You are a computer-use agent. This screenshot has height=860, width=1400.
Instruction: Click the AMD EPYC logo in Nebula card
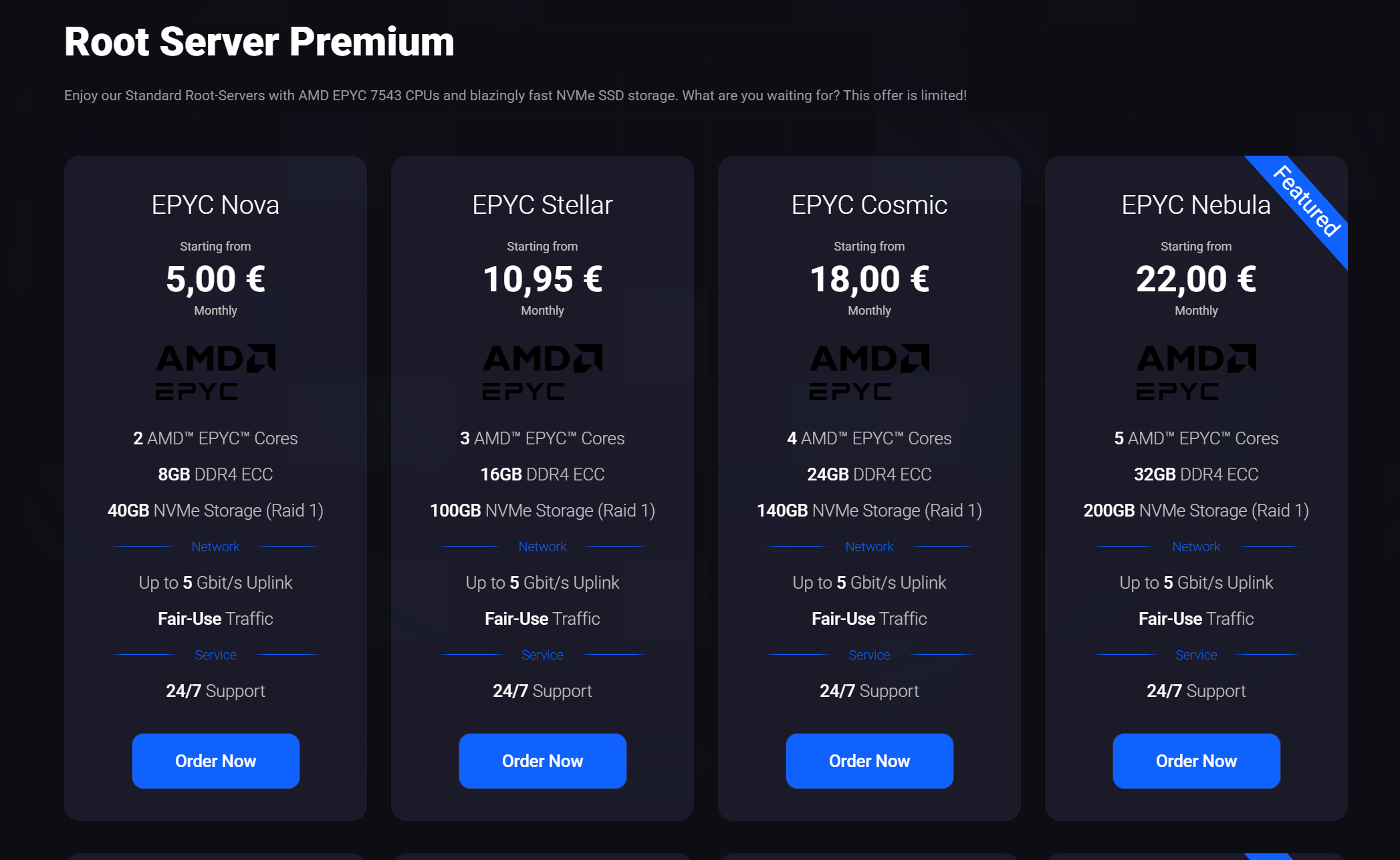point(1196,372)
